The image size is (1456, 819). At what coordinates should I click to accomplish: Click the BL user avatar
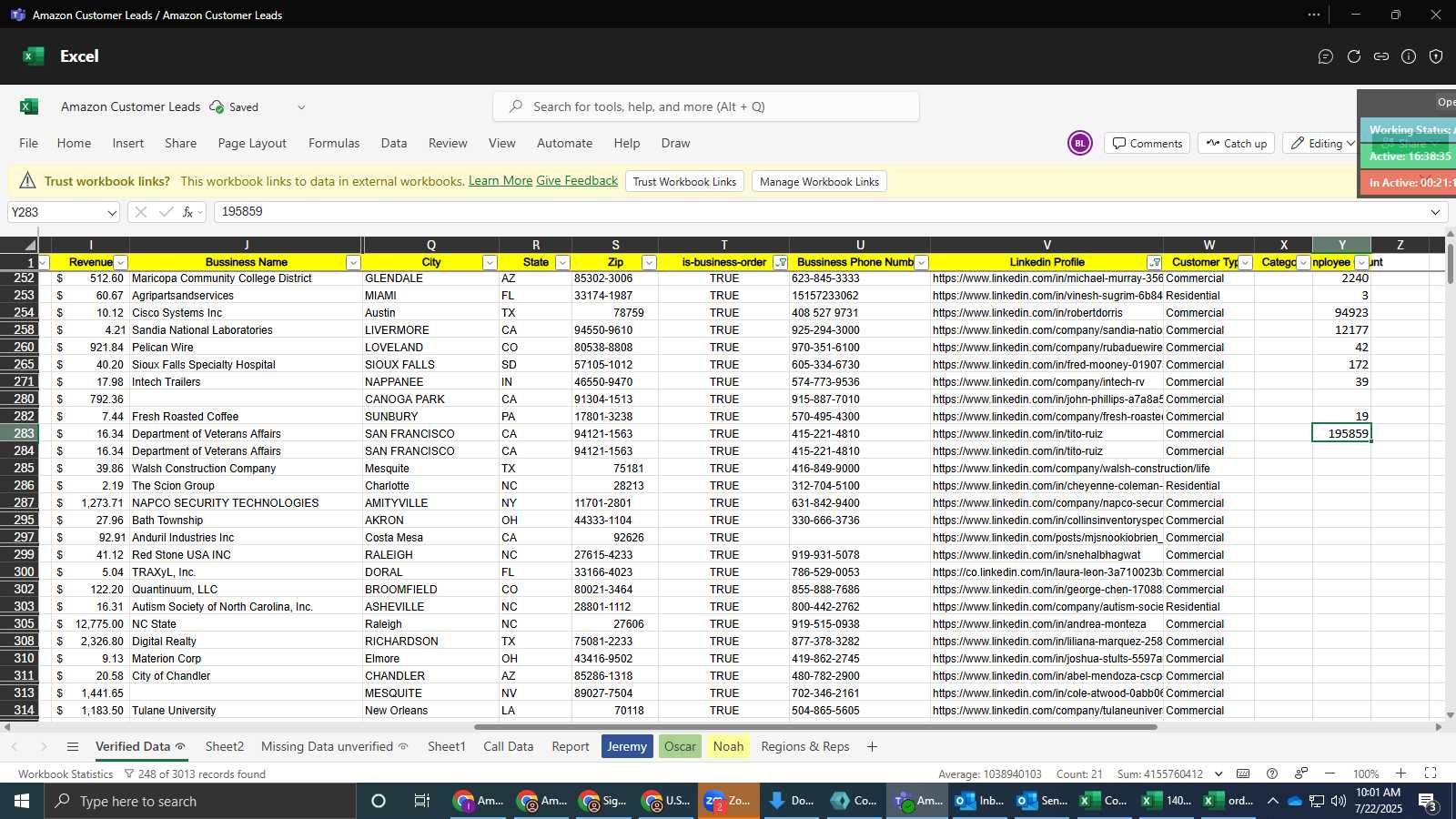click(x=1080, y=143)
